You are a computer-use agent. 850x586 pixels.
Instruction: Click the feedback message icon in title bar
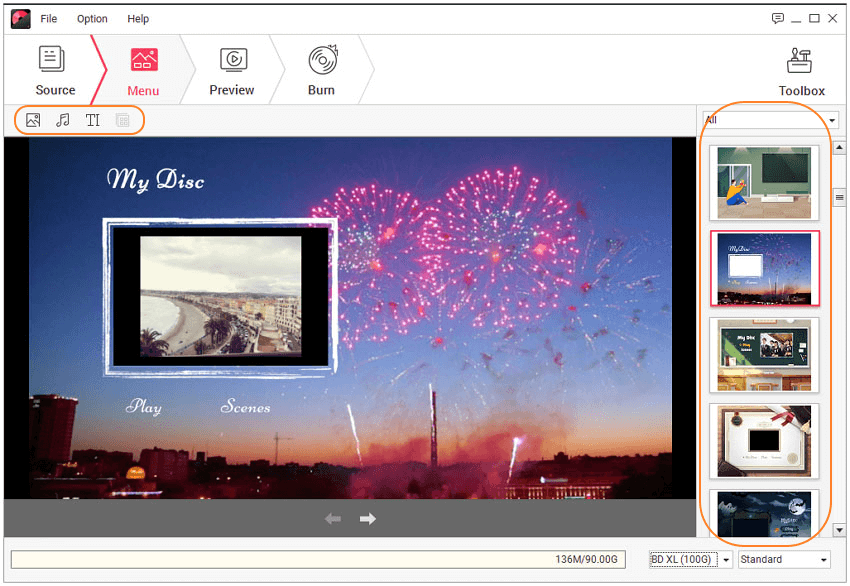778,18
